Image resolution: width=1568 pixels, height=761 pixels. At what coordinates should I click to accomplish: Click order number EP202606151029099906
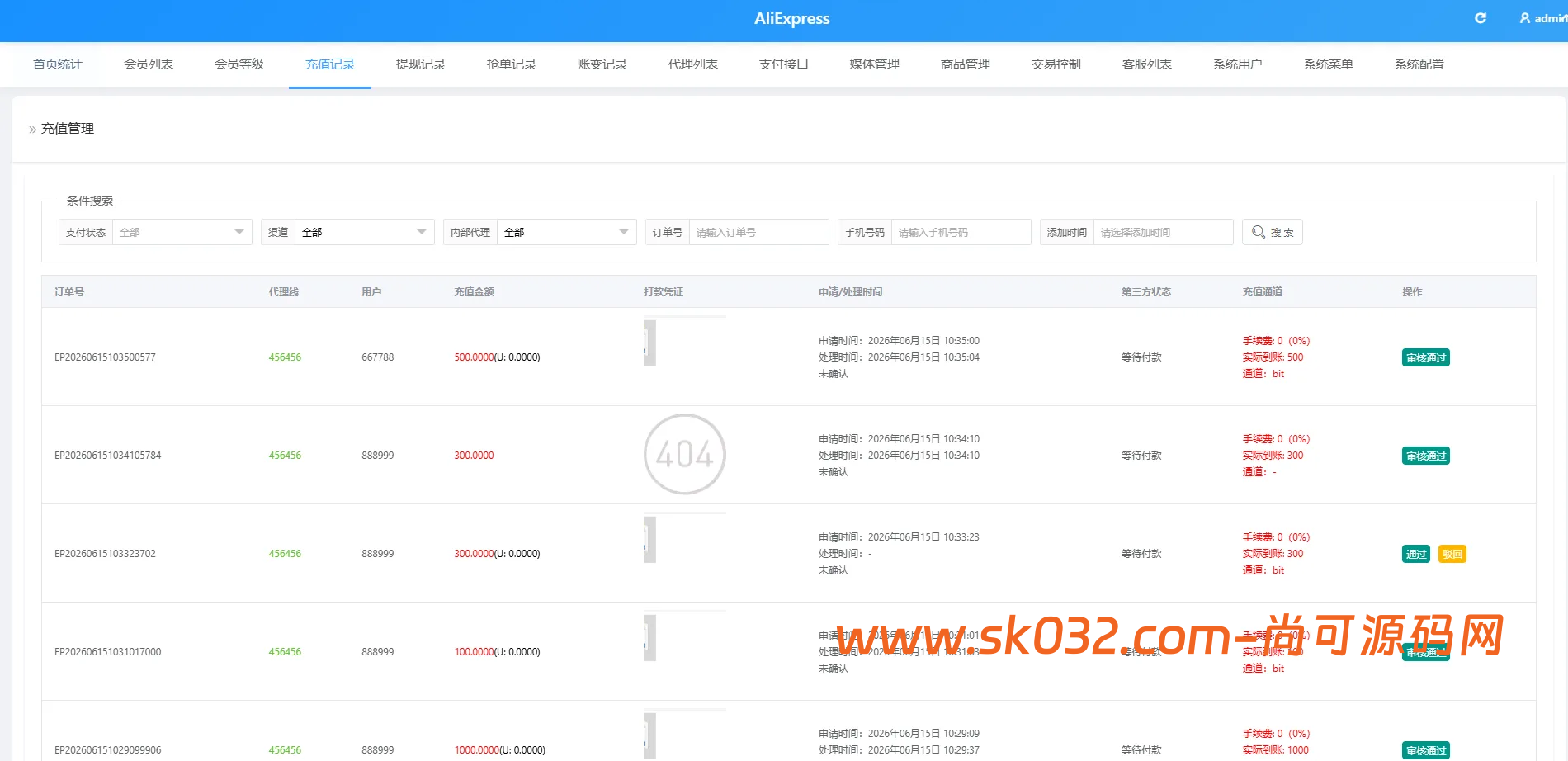107,750
